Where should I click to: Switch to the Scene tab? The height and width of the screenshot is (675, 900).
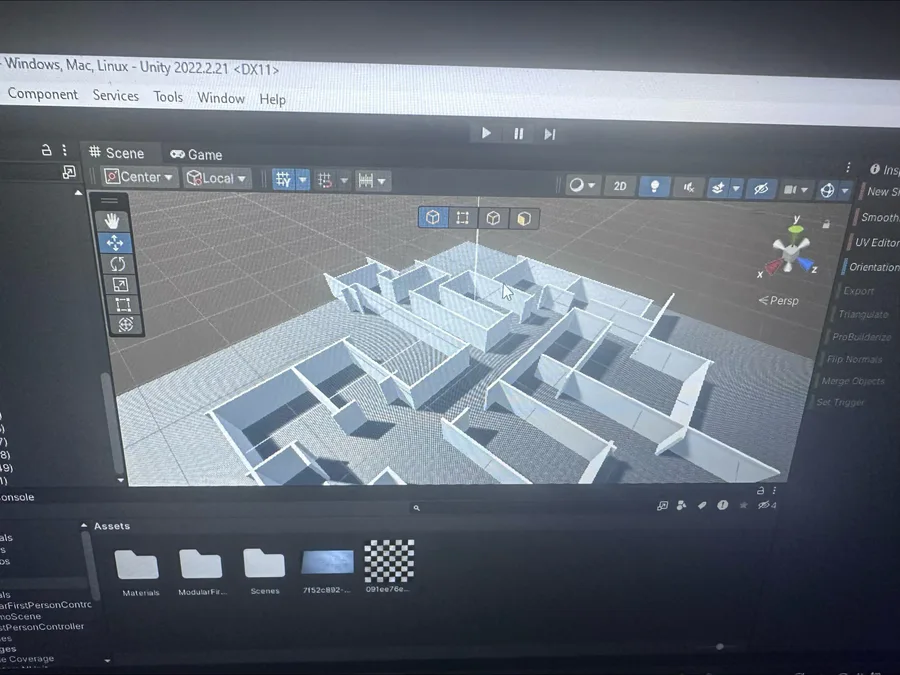point(117,153)
